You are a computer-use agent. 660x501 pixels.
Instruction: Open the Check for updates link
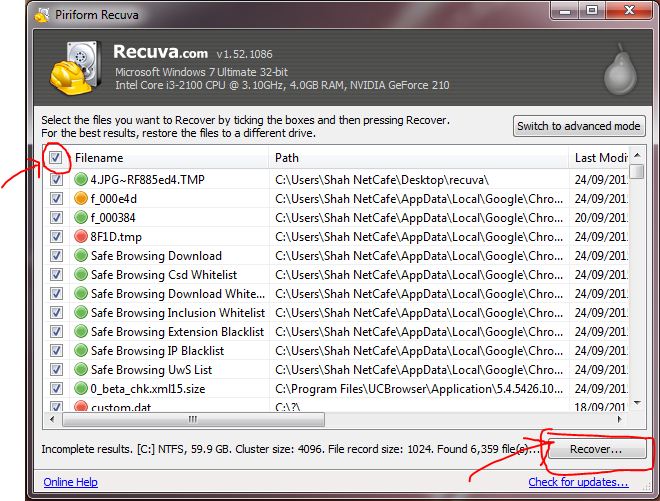click(x=578, y=482)
